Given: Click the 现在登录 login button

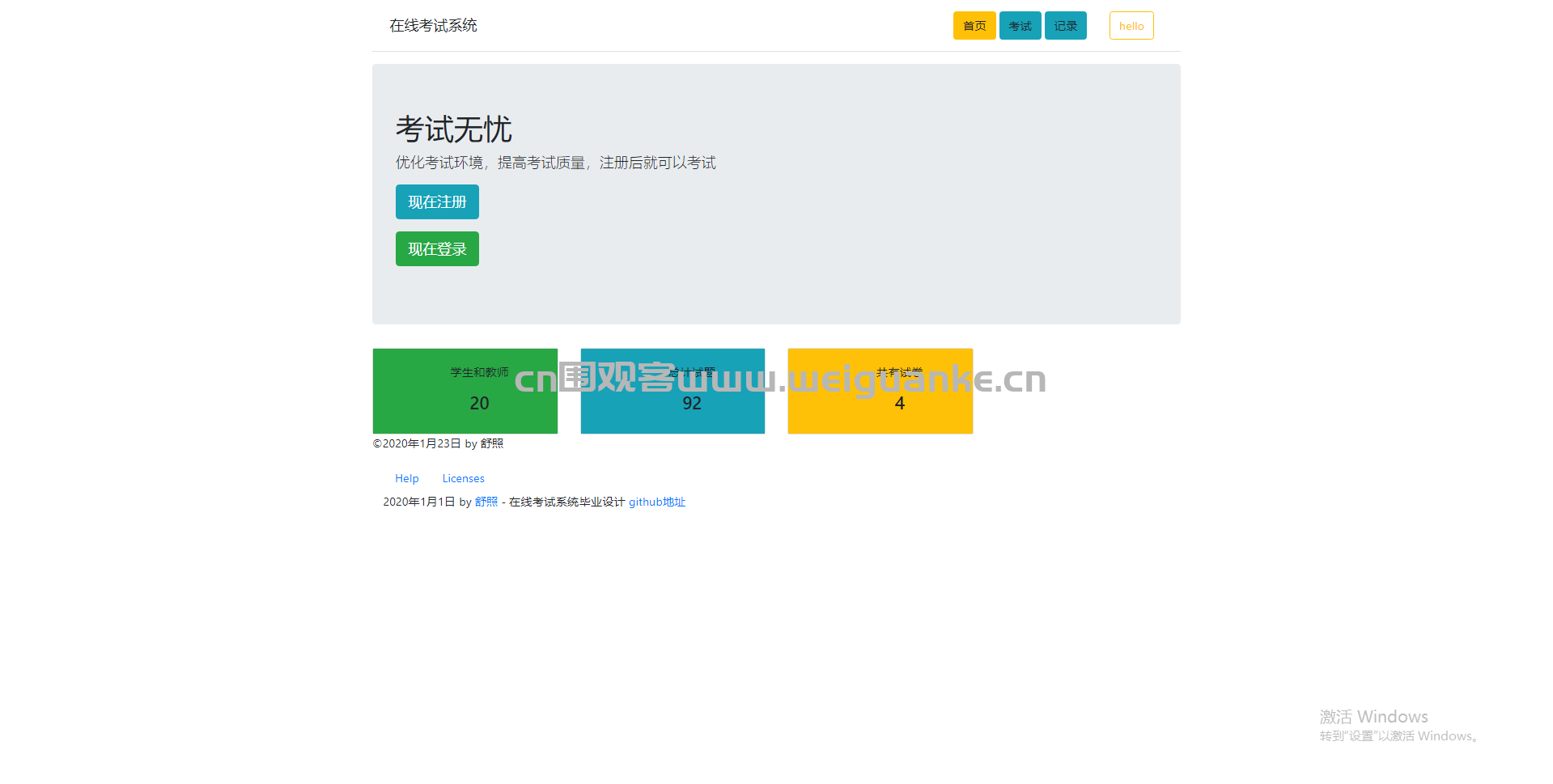Looking at the screenshot, I should (x=437, y=249).
